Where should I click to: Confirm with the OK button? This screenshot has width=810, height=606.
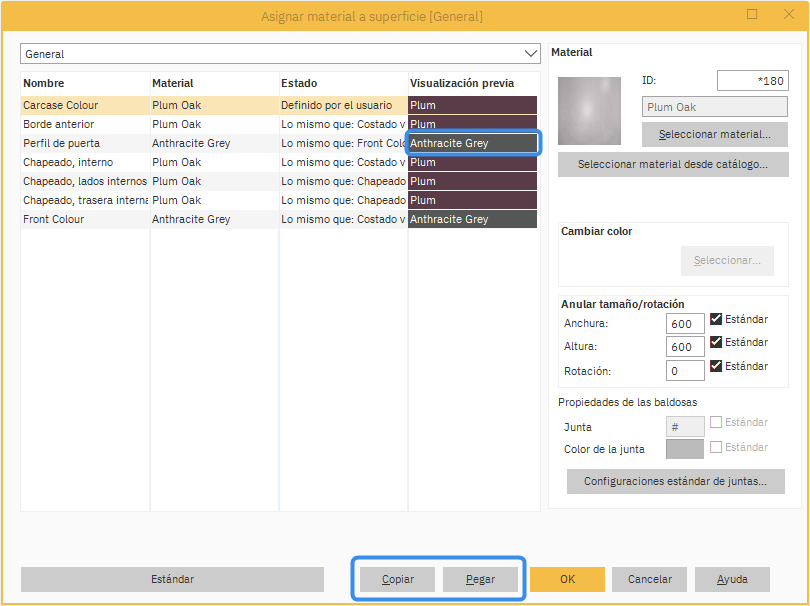click(567, 580)
